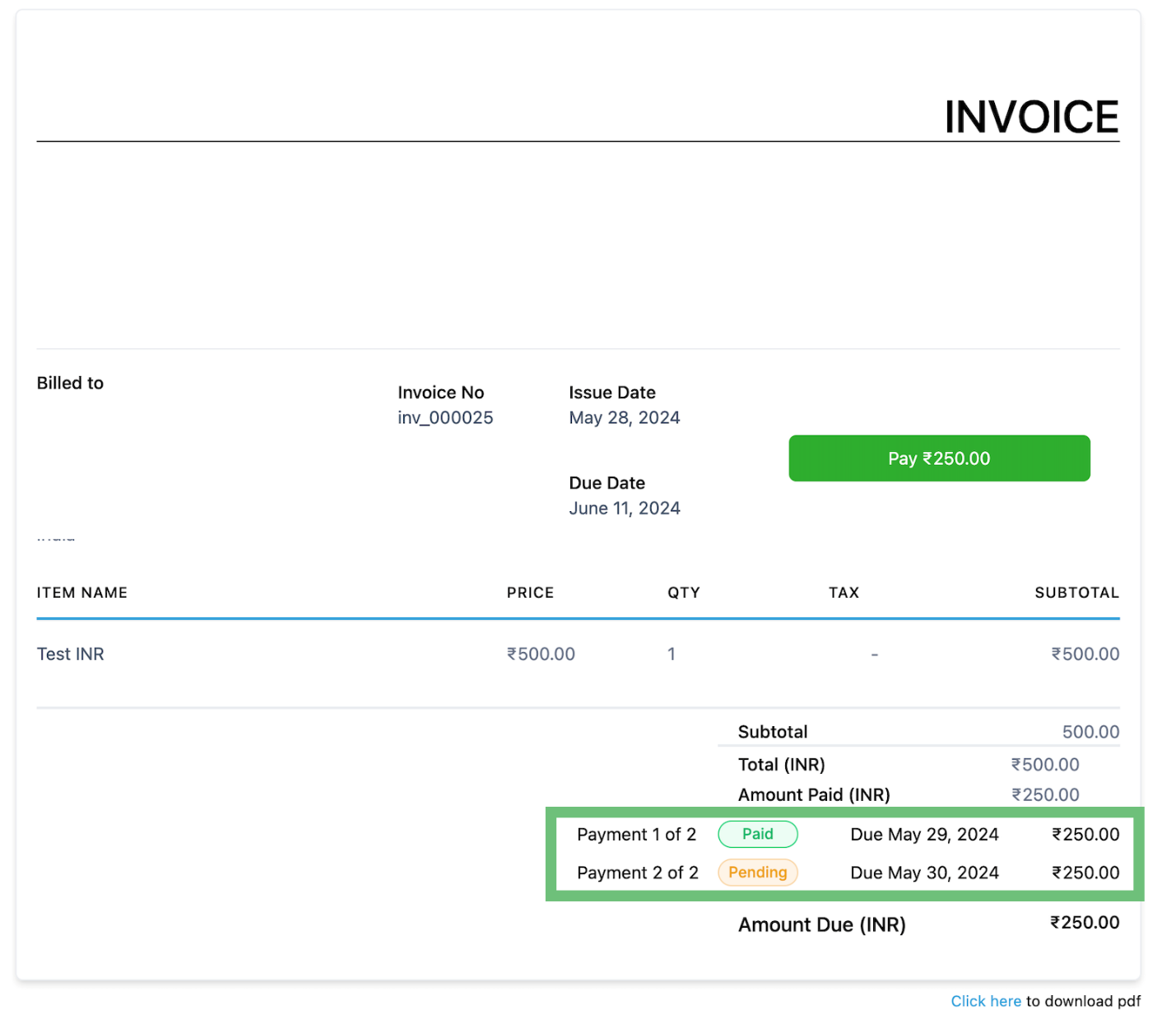This screenshot has width=1176, height=1015.
Task: Click the Test INR row subtotal ₹500.00
Action: tap(1085, 654)
